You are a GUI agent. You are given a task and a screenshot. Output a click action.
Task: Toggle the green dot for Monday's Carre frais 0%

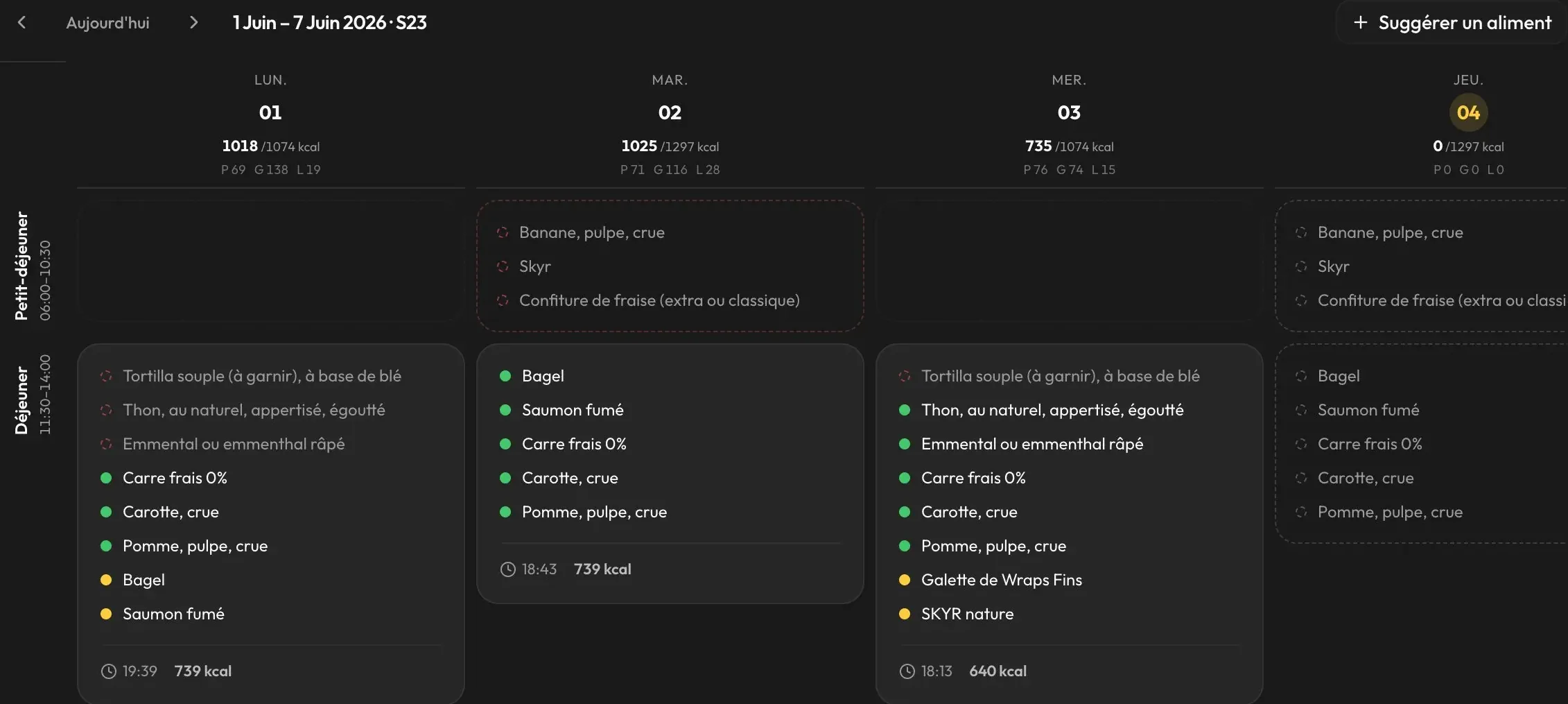coord(106,478)
